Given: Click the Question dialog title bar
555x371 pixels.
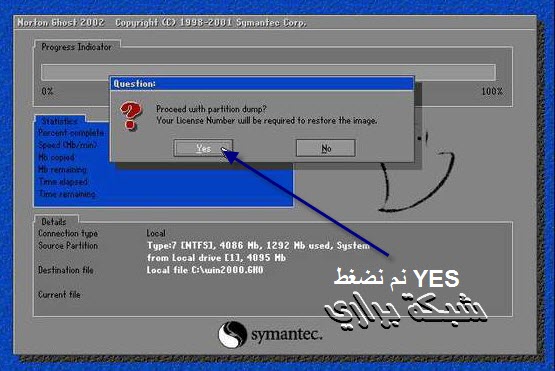Looking at the screenshot, I should click(x=262, y=84).
